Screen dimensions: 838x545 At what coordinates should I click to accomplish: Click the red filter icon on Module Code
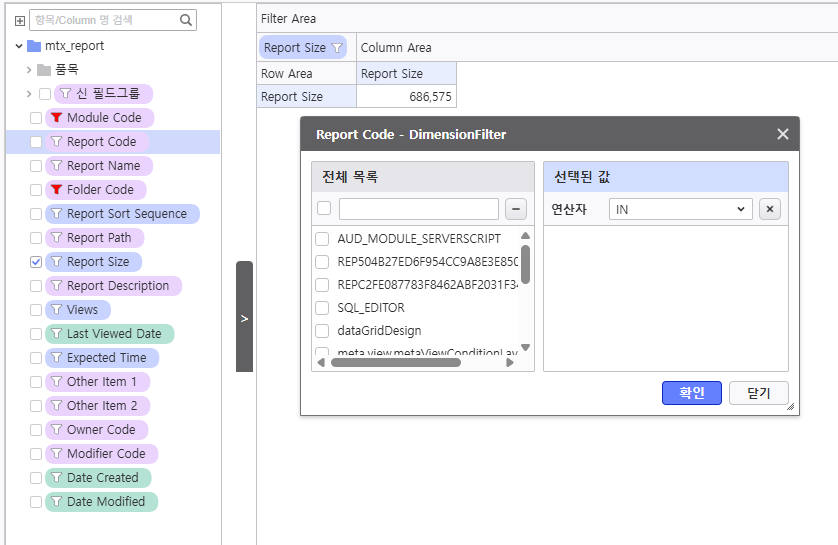pyautogui.click(x=56, y=118)
